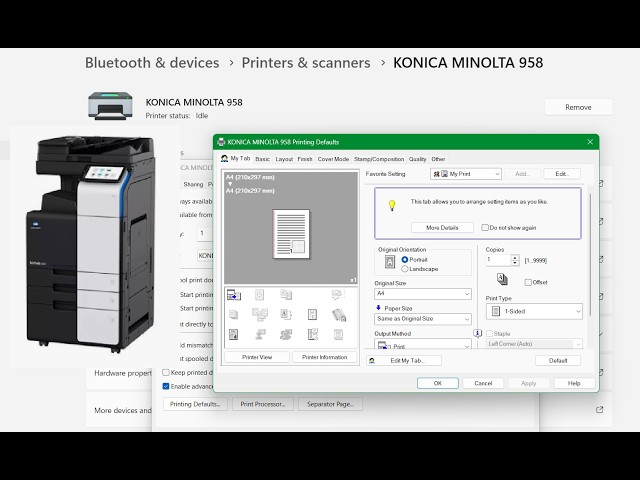Switch to the My Tab tab
The height and width of the screenshot is (480, 640).
236,158
